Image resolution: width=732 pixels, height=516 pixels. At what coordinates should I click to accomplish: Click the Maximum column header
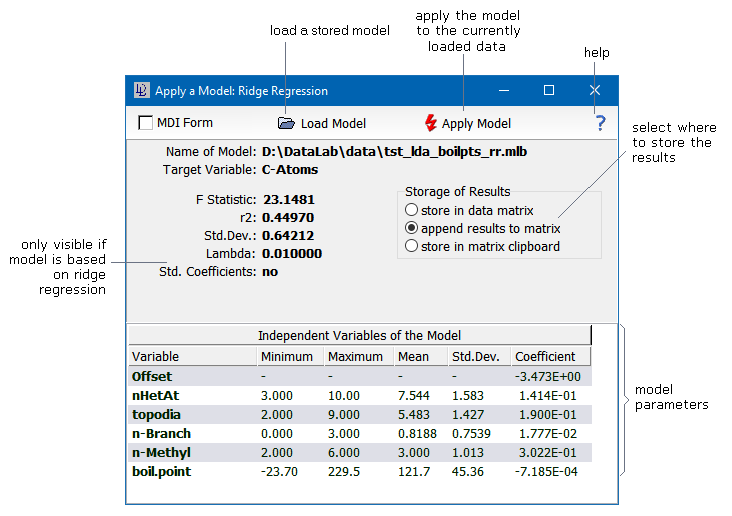(356, 356)
